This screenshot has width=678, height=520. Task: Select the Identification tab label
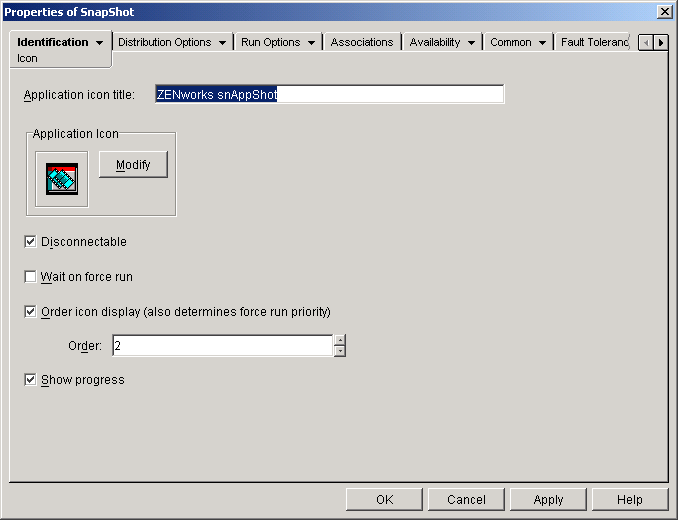[53, 42]
